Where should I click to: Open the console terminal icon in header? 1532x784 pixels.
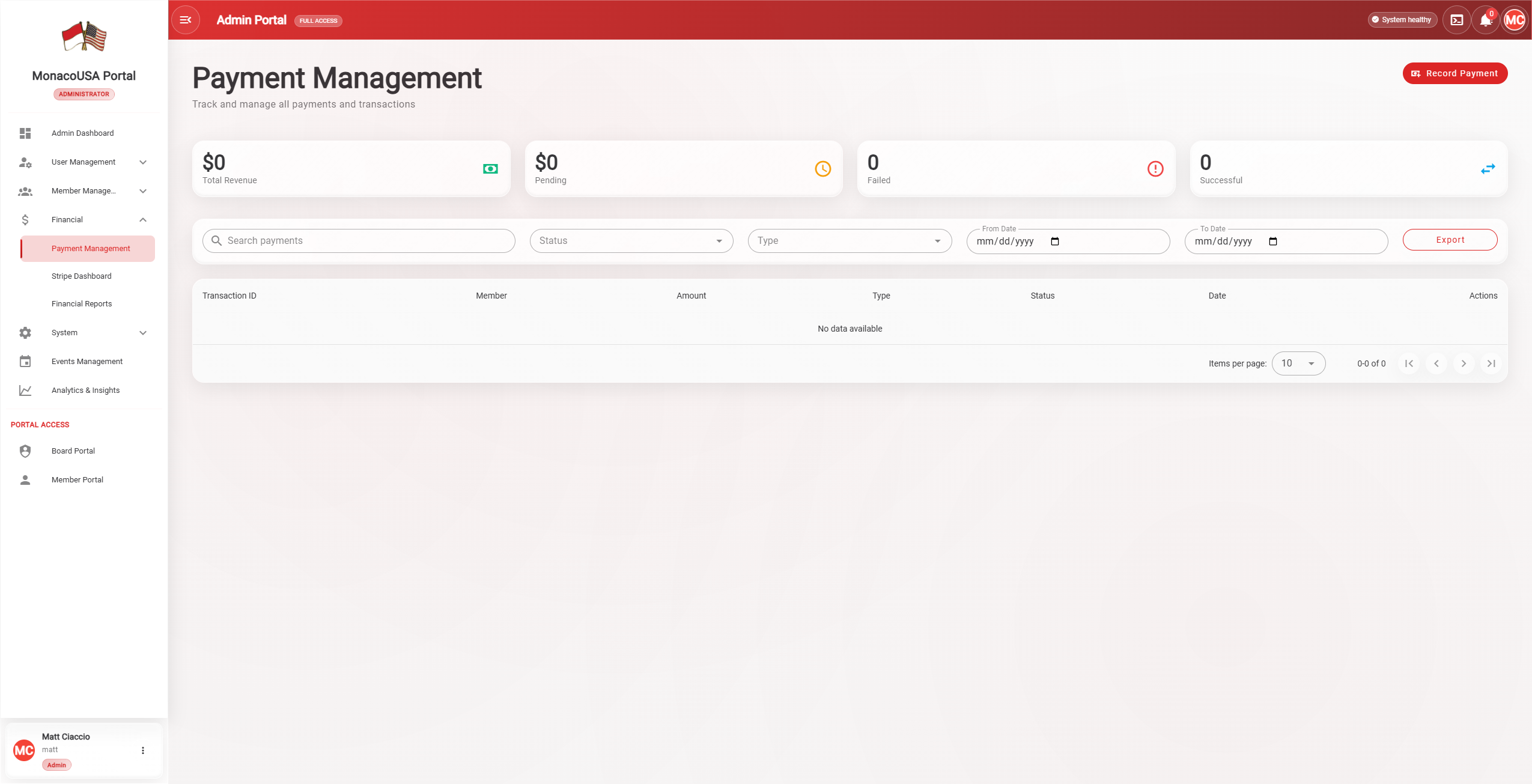[x=1457, y=20]
